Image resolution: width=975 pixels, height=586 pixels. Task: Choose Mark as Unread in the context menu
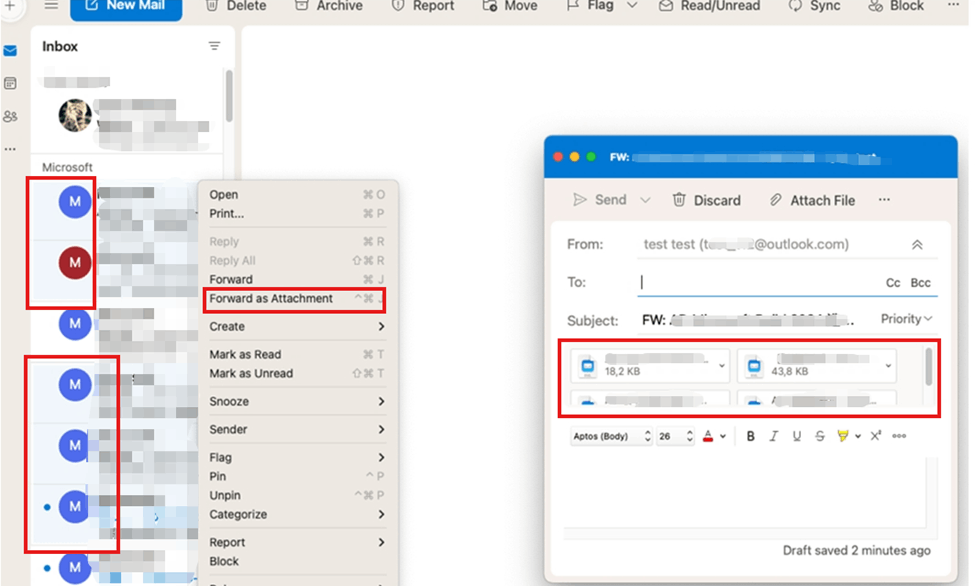(x=297, y=373)
